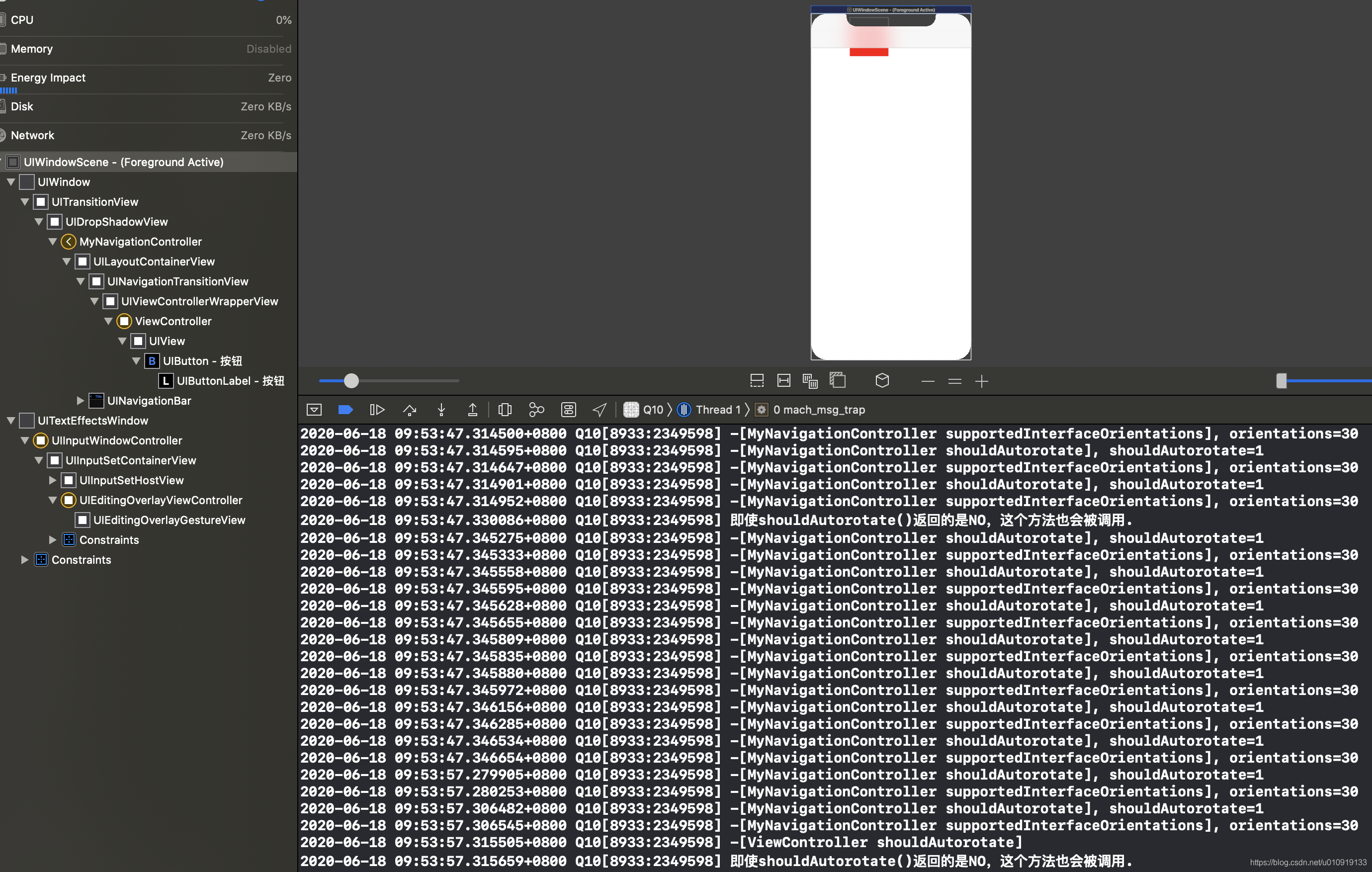1372x872 pixels.
Task: Toggle show constraints button in canvas bar
Action: (x=783, y=381)
